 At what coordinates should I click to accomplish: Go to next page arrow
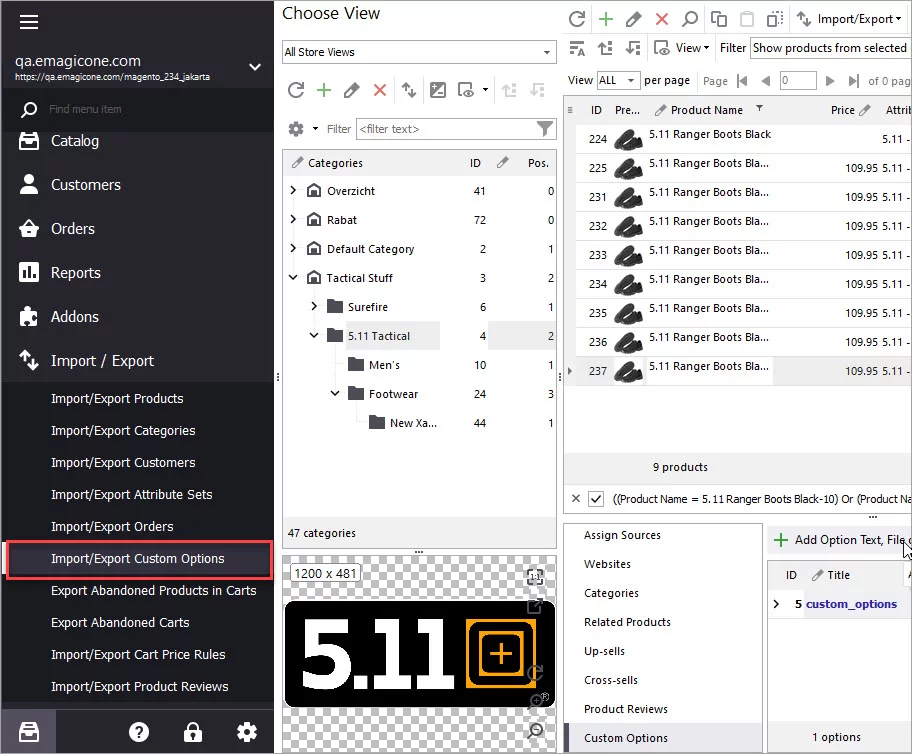830,81
